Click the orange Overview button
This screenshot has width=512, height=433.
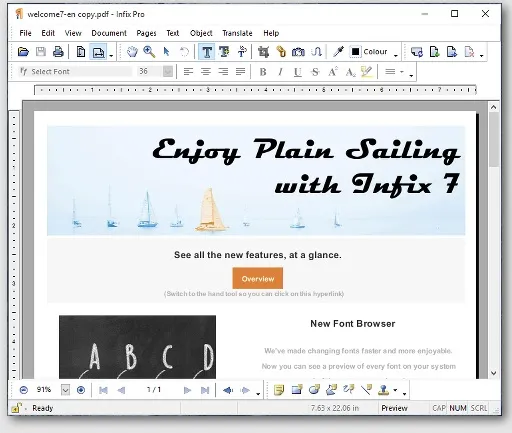258,278
